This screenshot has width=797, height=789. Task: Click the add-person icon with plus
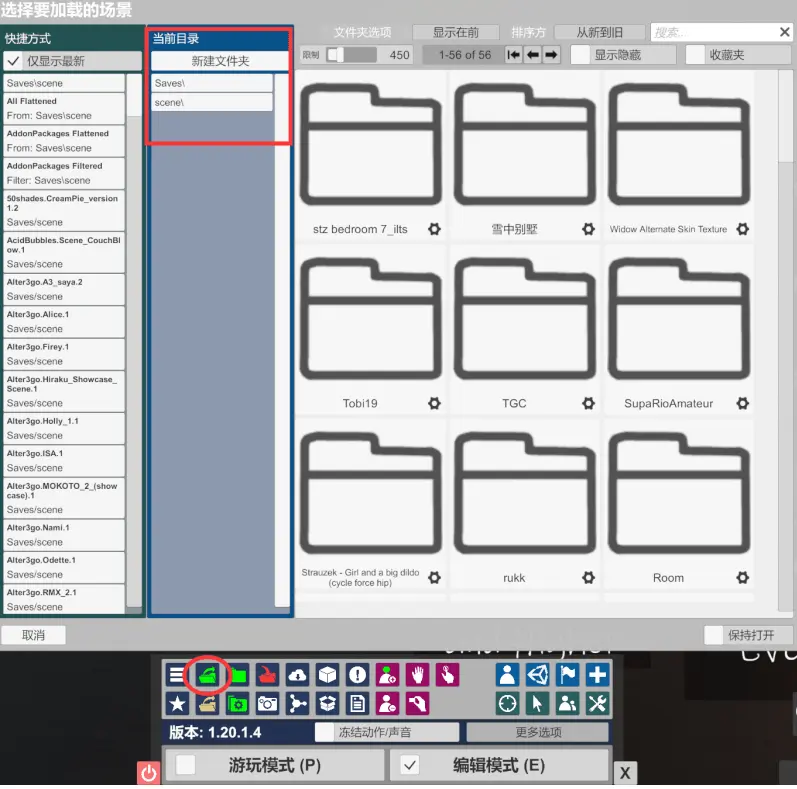[387, 675]
